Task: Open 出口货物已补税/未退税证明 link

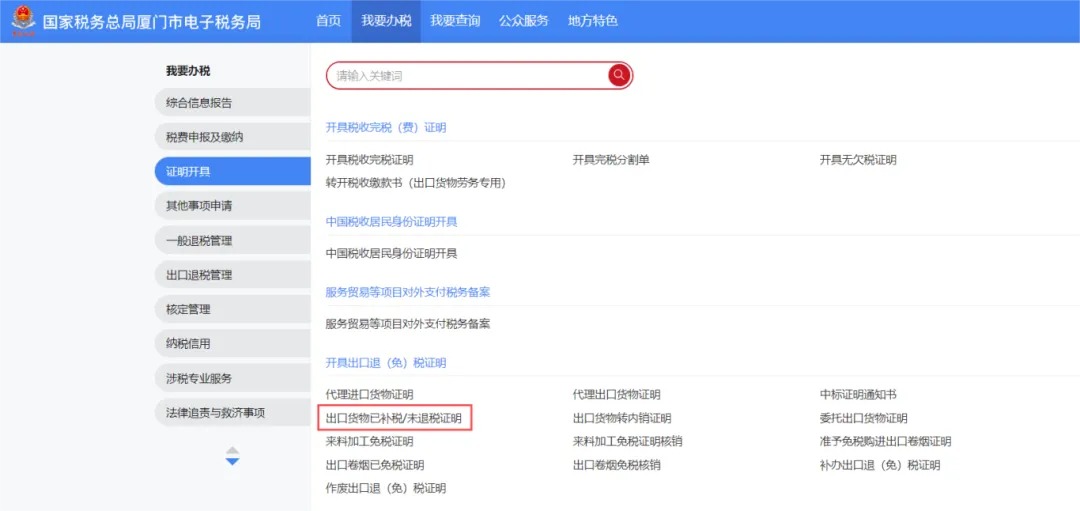Action: coord(394,418)
